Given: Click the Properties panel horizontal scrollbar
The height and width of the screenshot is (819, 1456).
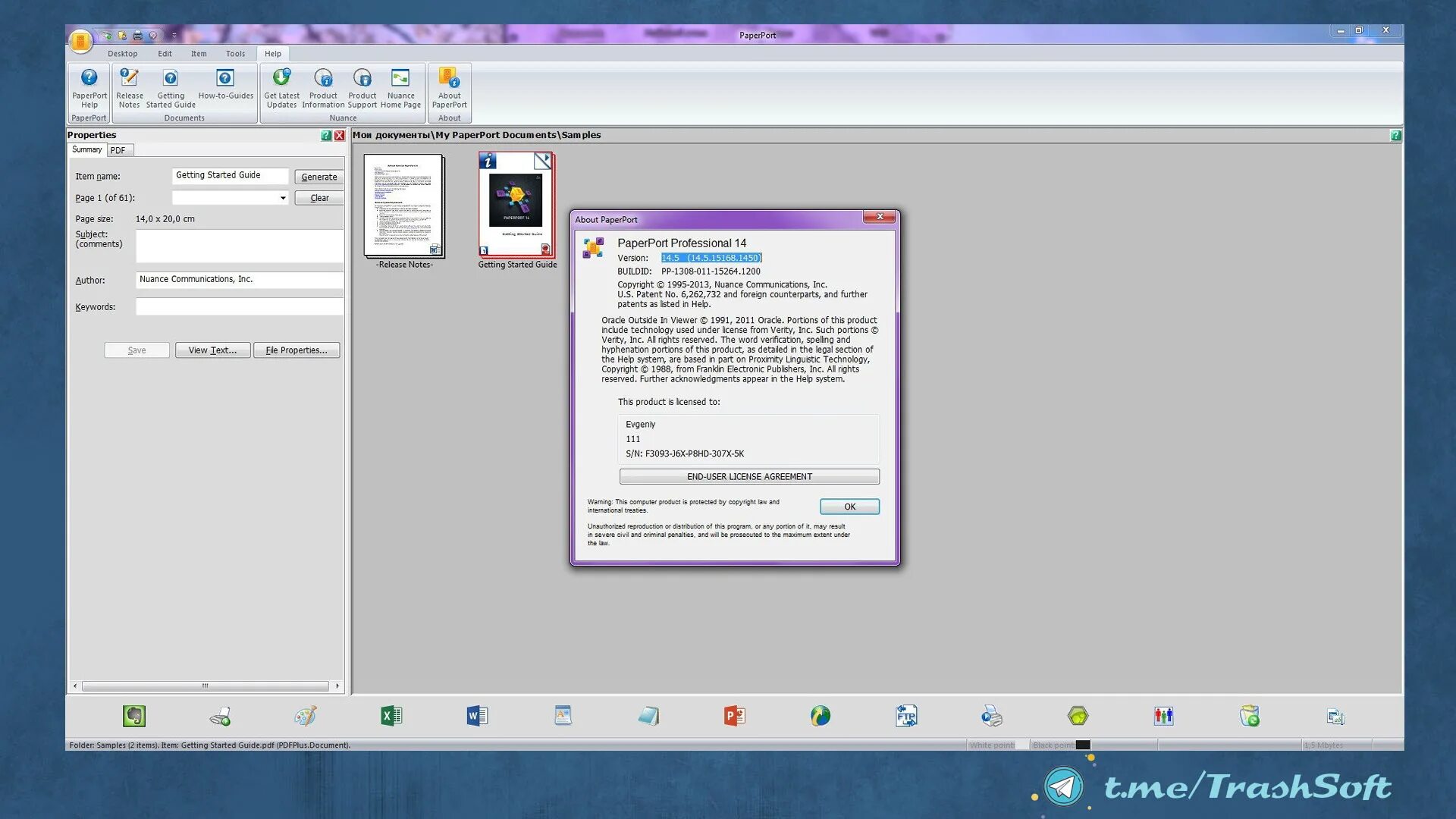Looking at the screenshot, I should coord(206,686).
